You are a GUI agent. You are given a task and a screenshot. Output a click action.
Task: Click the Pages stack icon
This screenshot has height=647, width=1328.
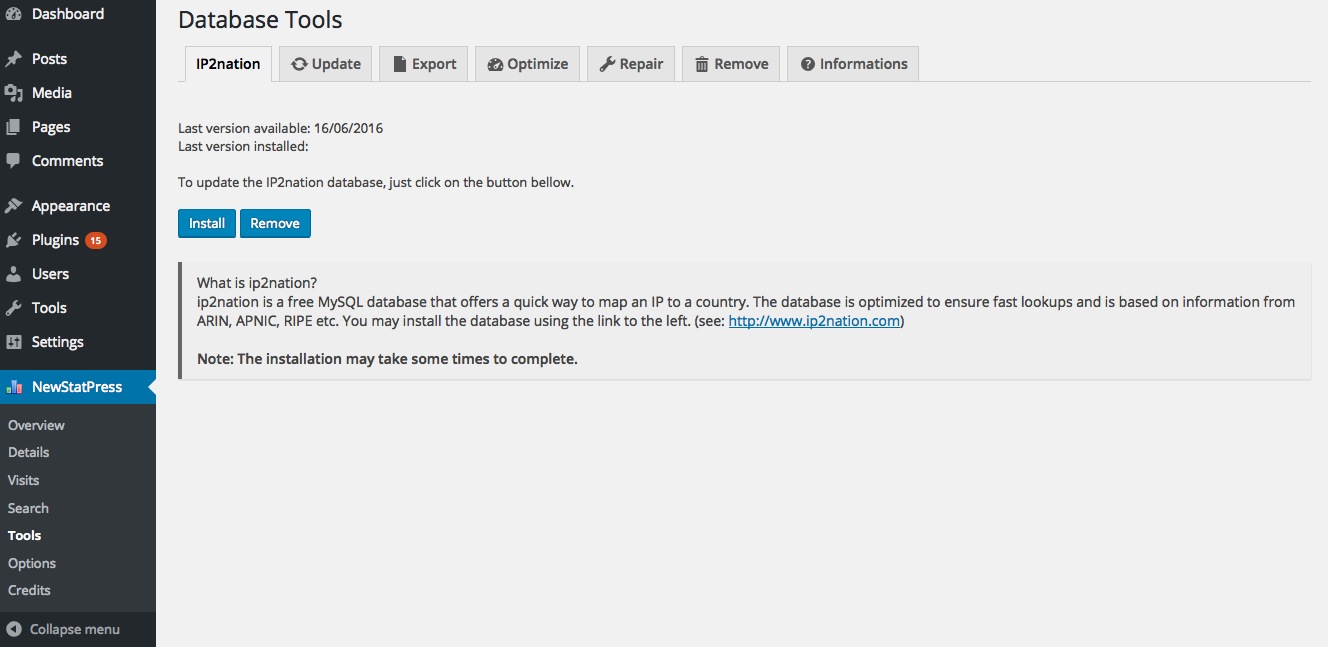[x=14, y=127]
